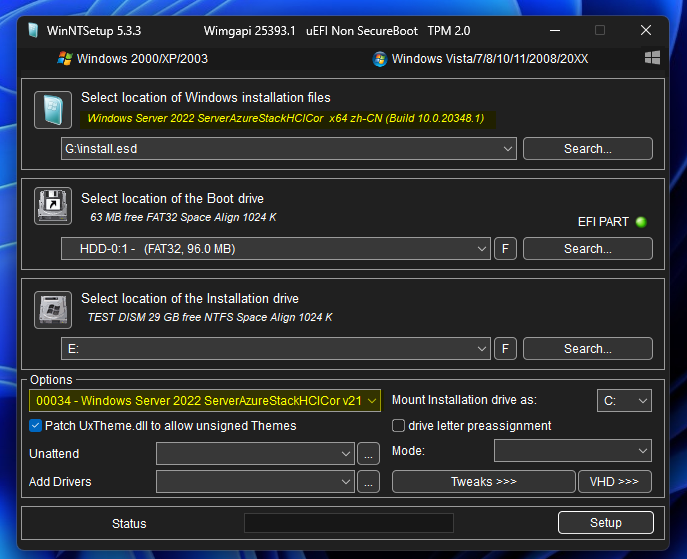Close the WinNTSetup window
The width and height of the screenshot is (687, 559).
tap(646, 30)
